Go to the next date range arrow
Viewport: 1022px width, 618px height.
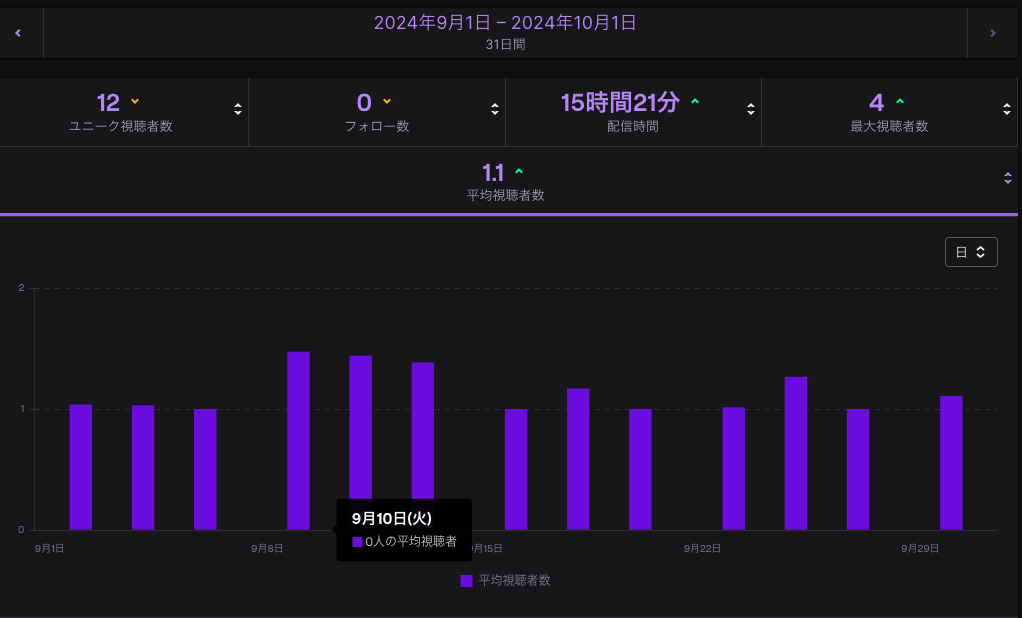point(992,33)
